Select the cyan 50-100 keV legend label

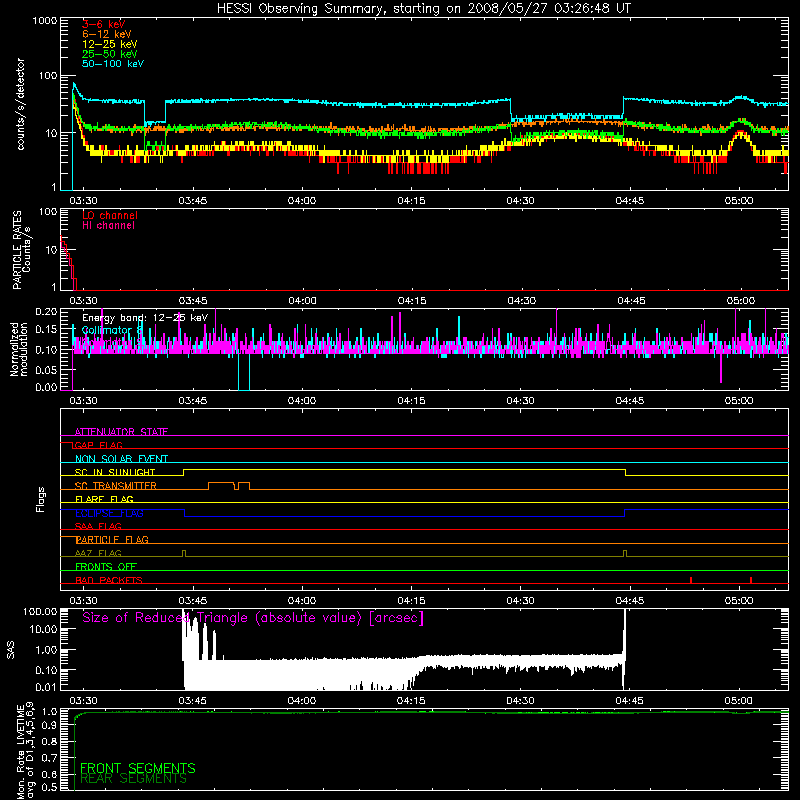[x=113, y=64]
